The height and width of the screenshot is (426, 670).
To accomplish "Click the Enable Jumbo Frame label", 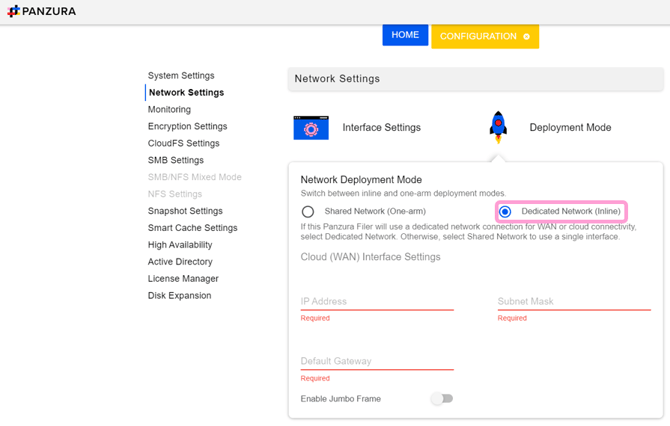I will (341, 399).
